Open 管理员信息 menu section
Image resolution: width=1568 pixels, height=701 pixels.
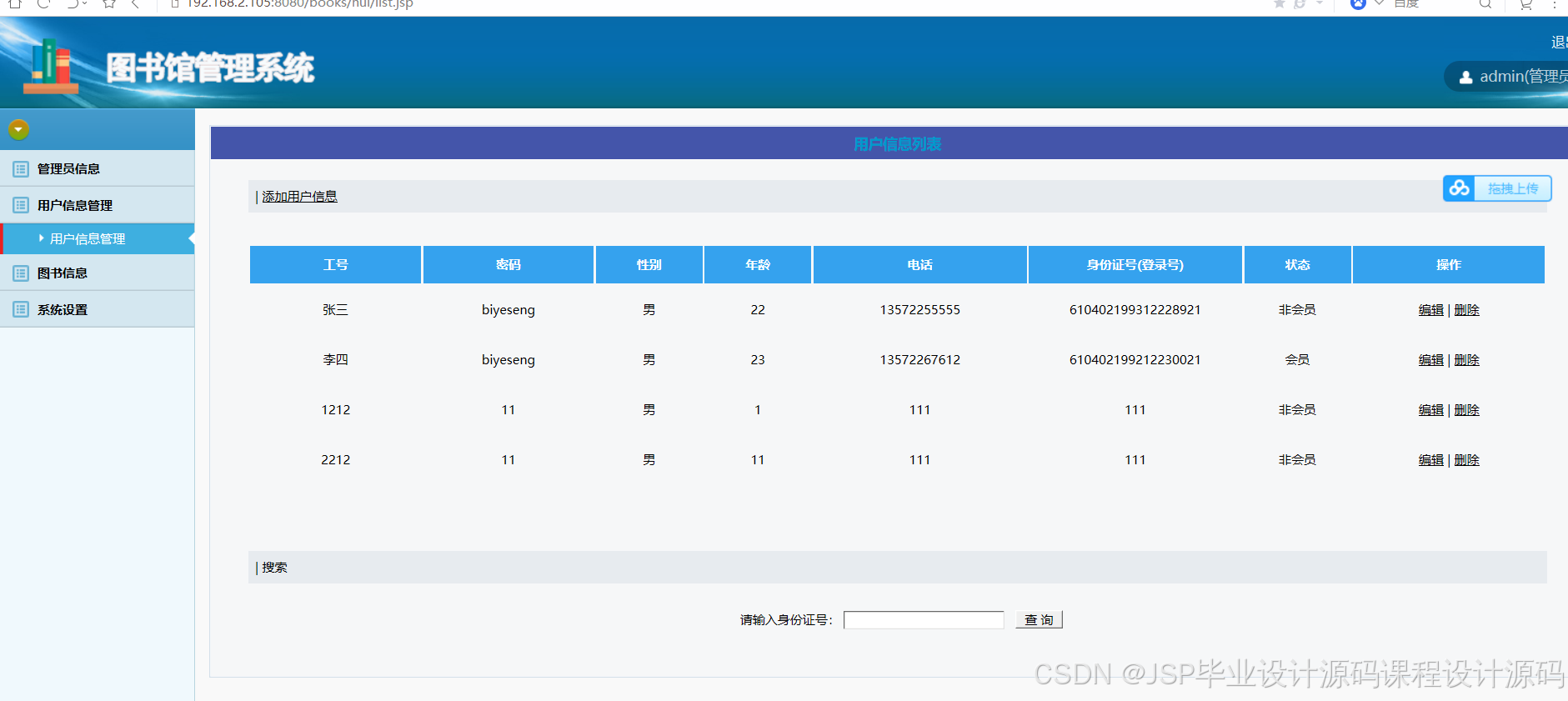[97, 168]
